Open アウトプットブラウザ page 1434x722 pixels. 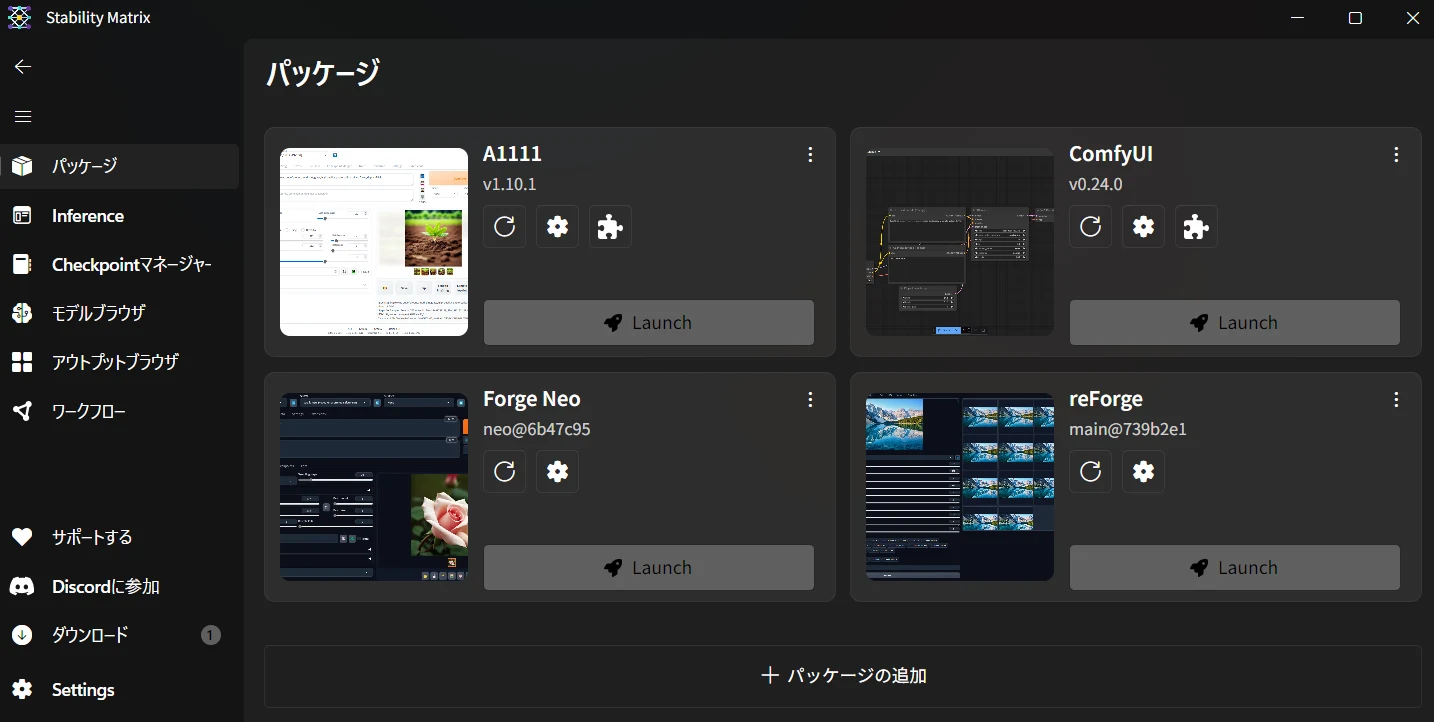tap(120, 362)
